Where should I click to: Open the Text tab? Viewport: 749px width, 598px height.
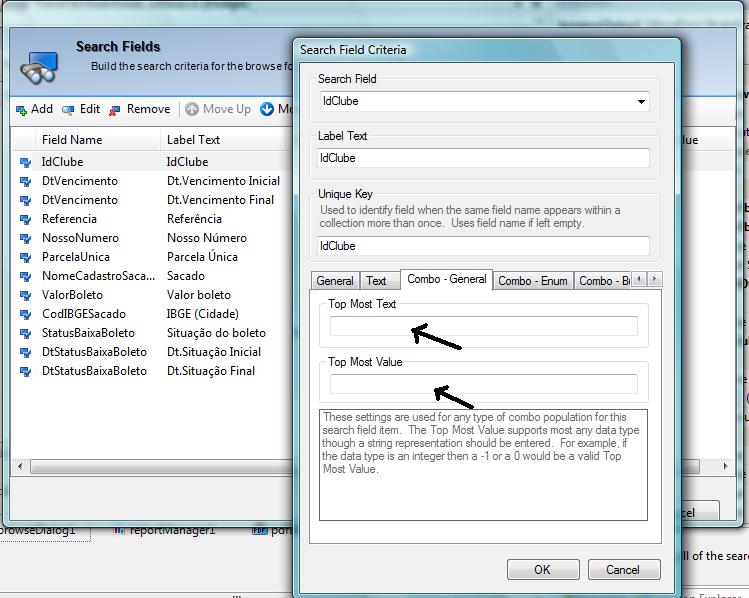pyautogui.click(x=376, y=281)
